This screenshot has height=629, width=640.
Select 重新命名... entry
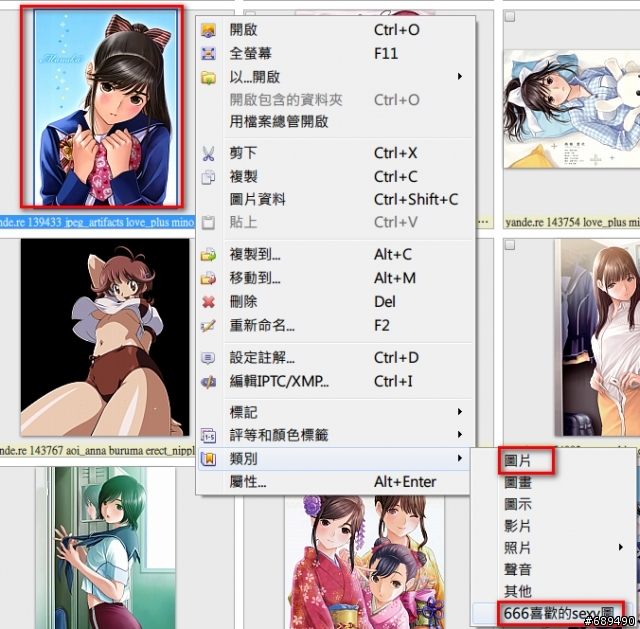(x=336, y=326)
